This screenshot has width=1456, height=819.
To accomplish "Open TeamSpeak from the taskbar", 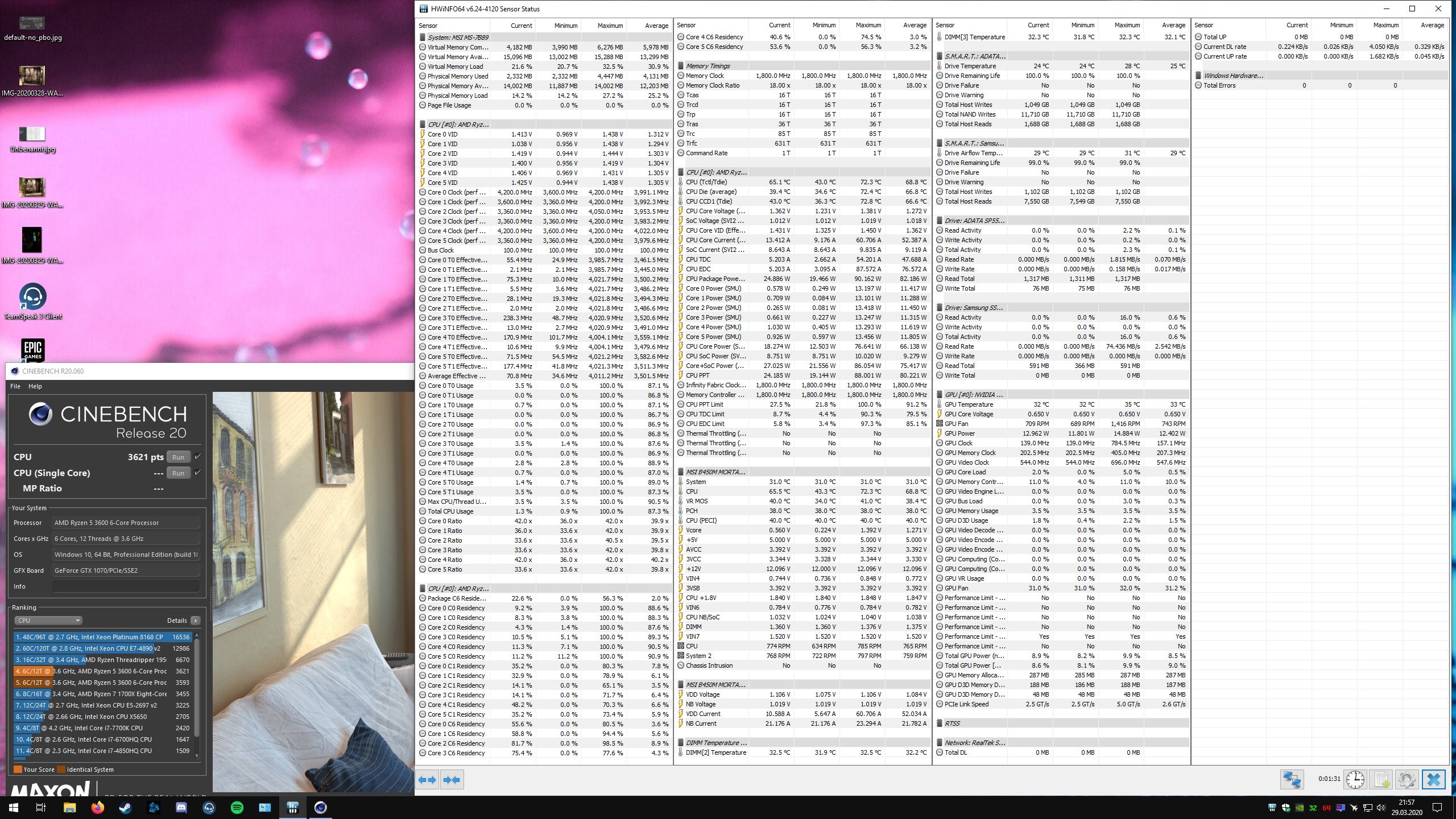I will tap(209, 807).
